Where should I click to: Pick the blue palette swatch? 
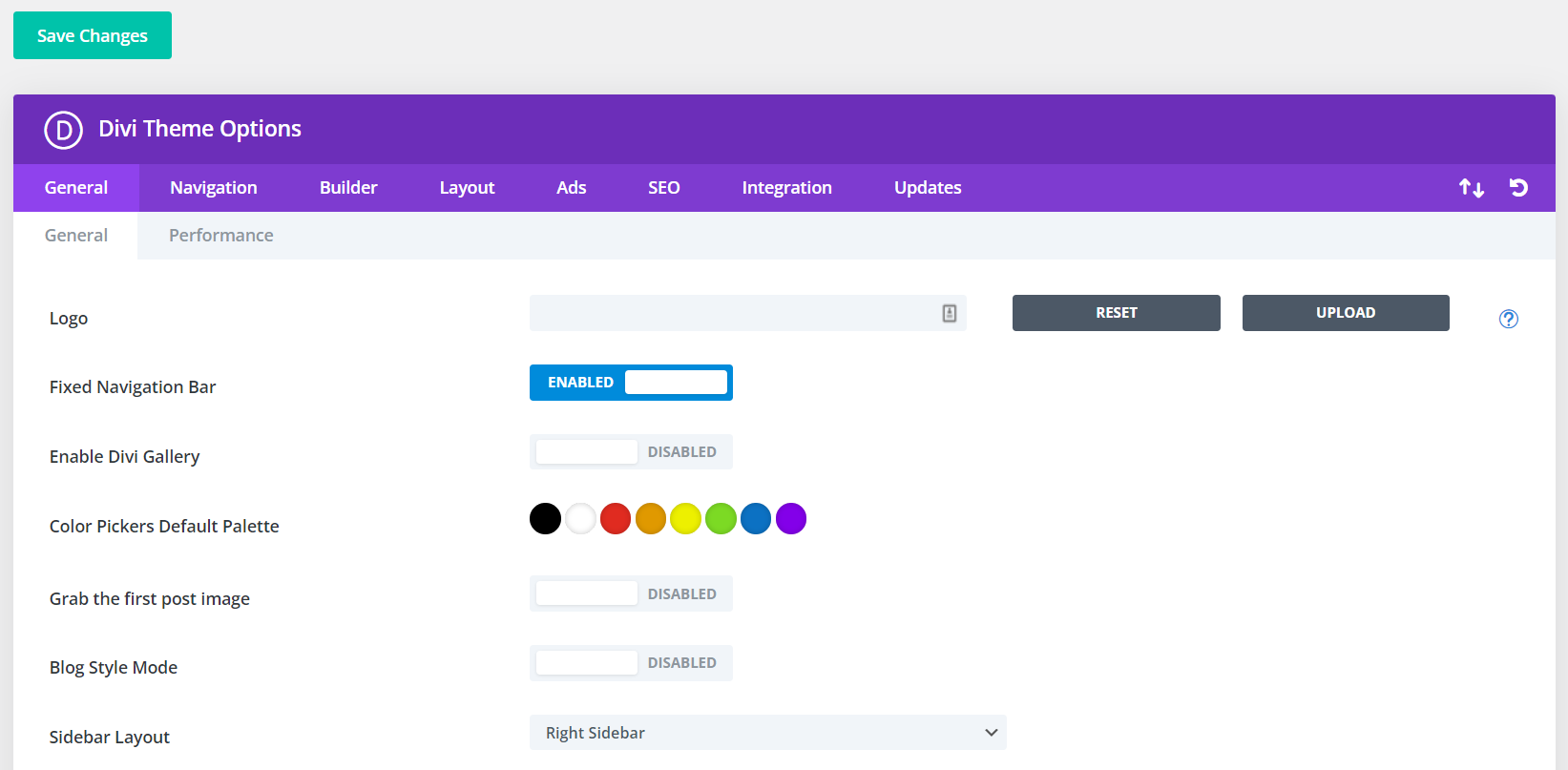click(756, 519)
